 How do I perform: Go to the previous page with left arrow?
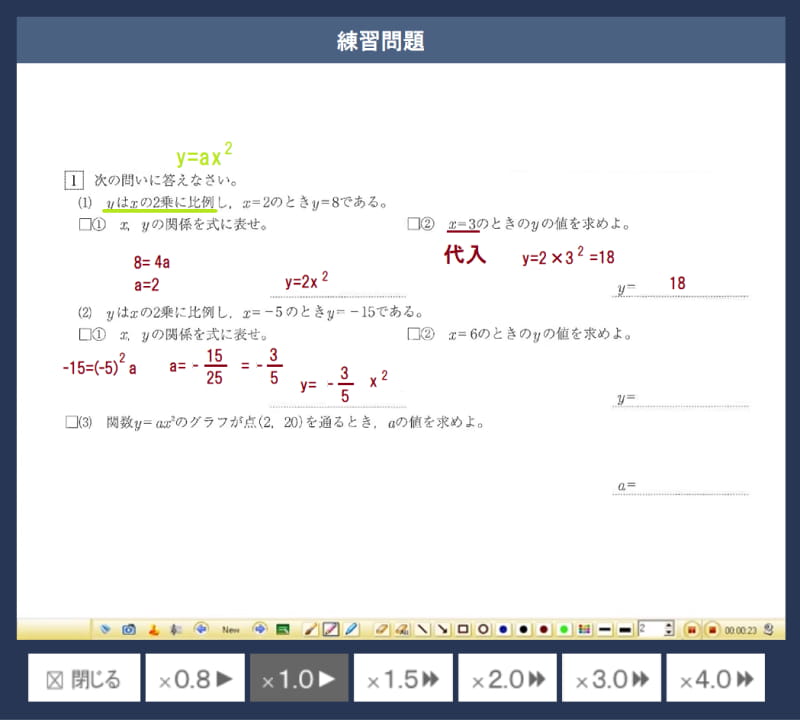[200, 629]
